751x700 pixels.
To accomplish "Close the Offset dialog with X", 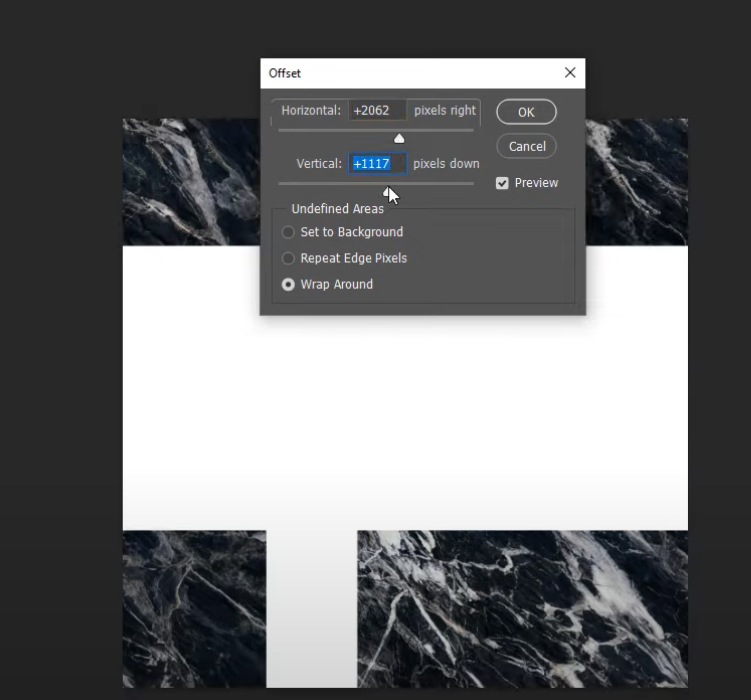I will point(570,73).
